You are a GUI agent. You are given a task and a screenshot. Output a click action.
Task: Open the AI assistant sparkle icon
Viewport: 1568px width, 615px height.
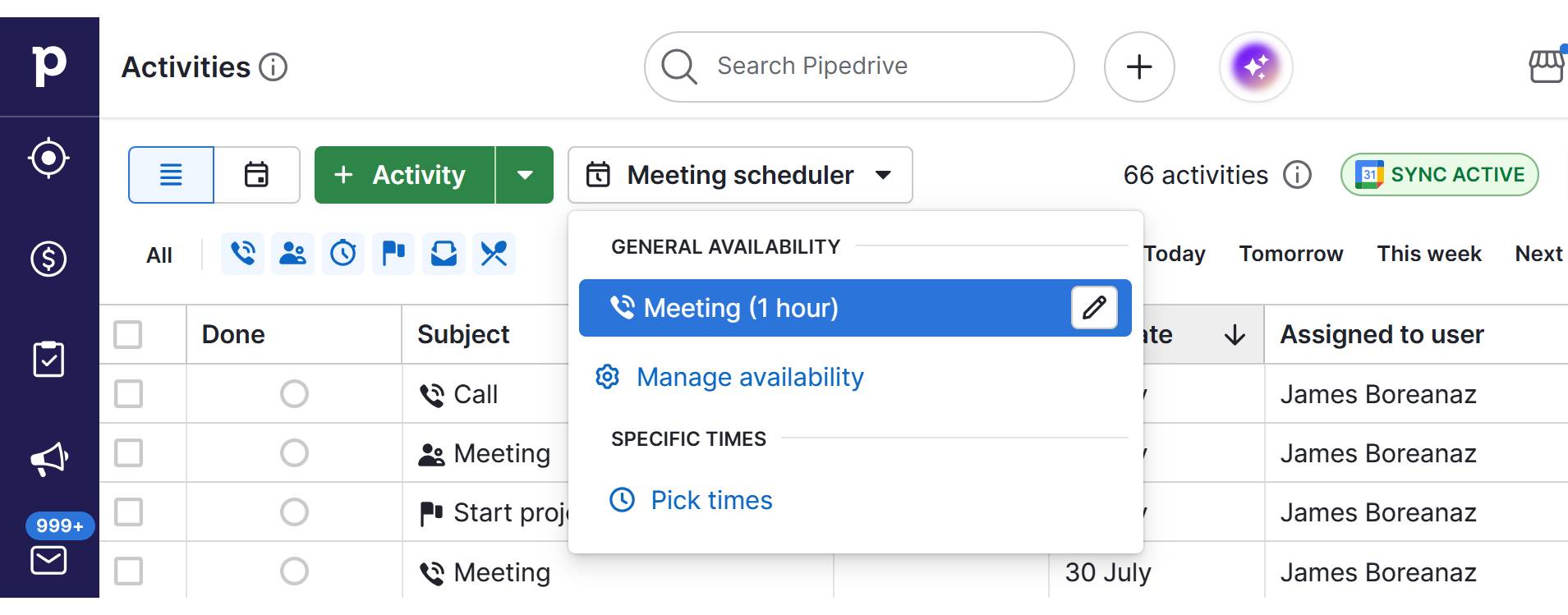pos(1256,67)
